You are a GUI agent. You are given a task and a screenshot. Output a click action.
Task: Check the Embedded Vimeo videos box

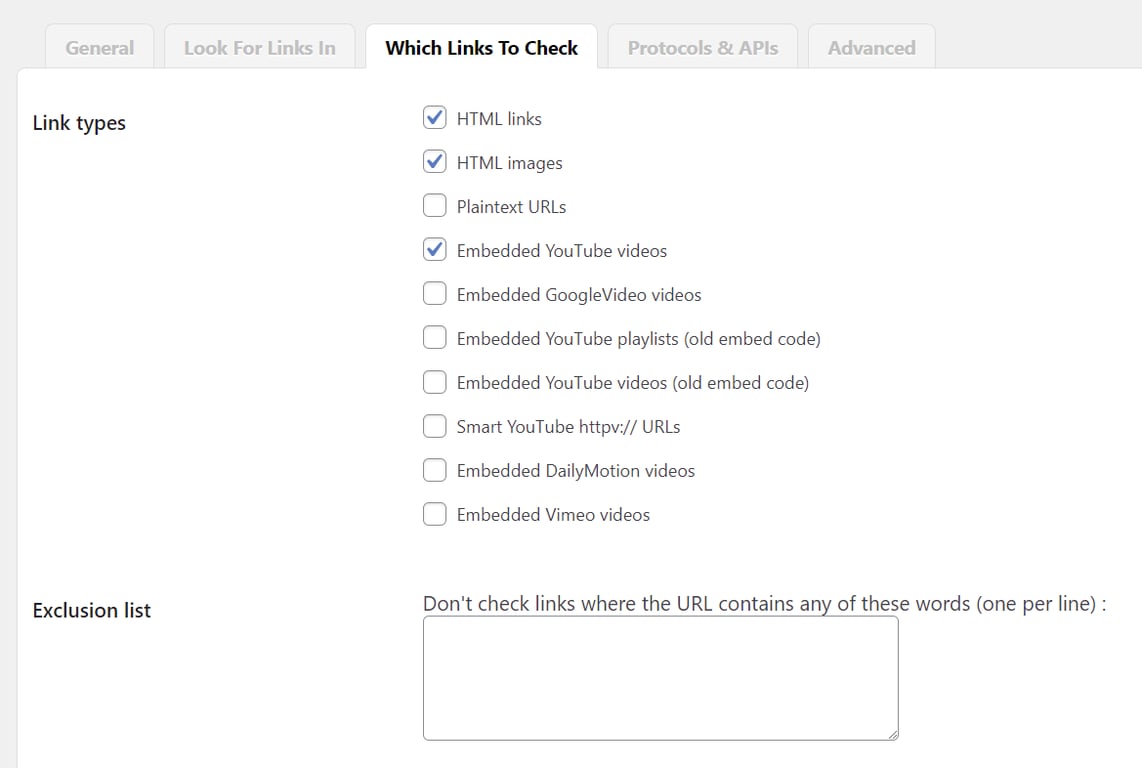click(434, 513)
